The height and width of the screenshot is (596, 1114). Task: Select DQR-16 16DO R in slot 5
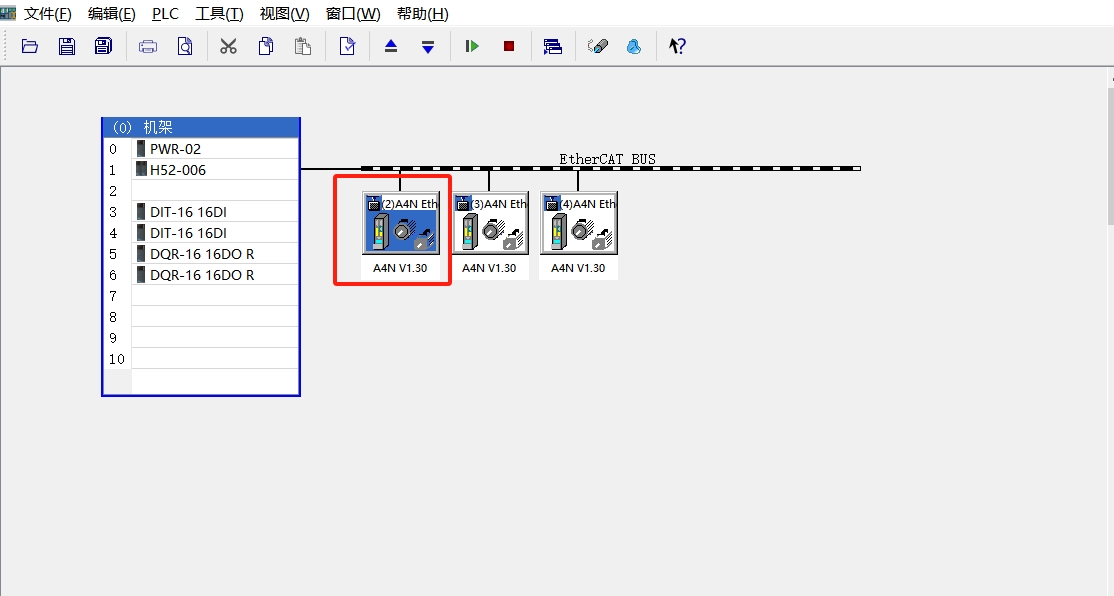[201, 254]
